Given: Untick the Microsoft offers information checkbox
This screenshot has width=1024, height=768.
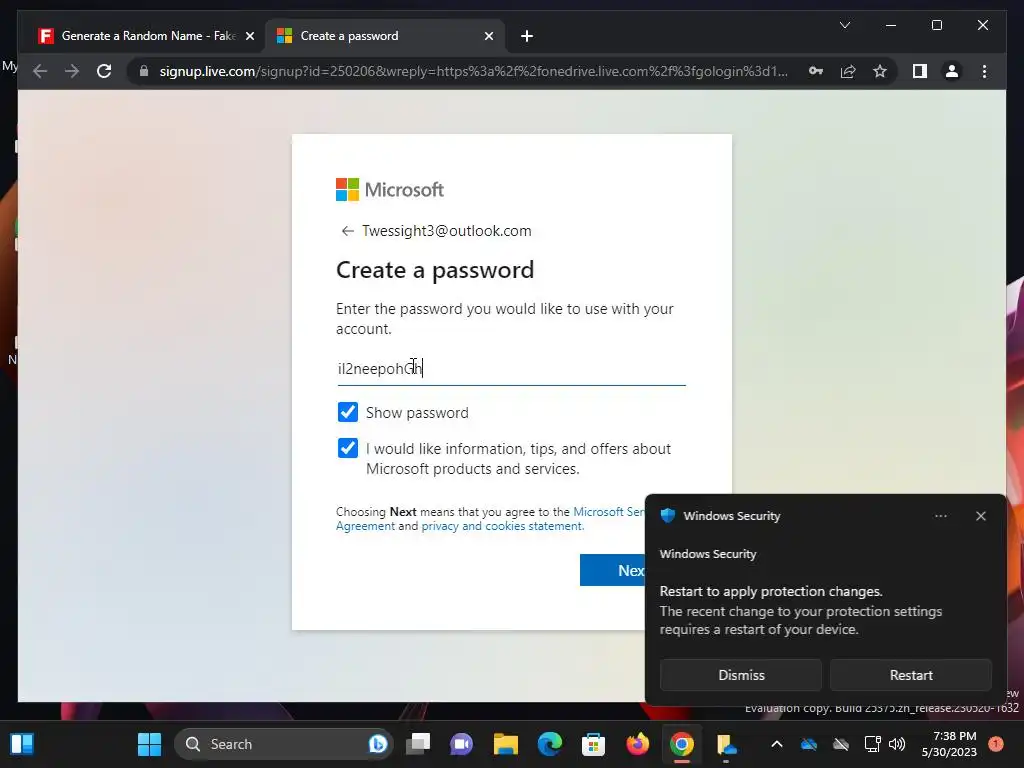Looking at the screenshot, I should point(347,448).
